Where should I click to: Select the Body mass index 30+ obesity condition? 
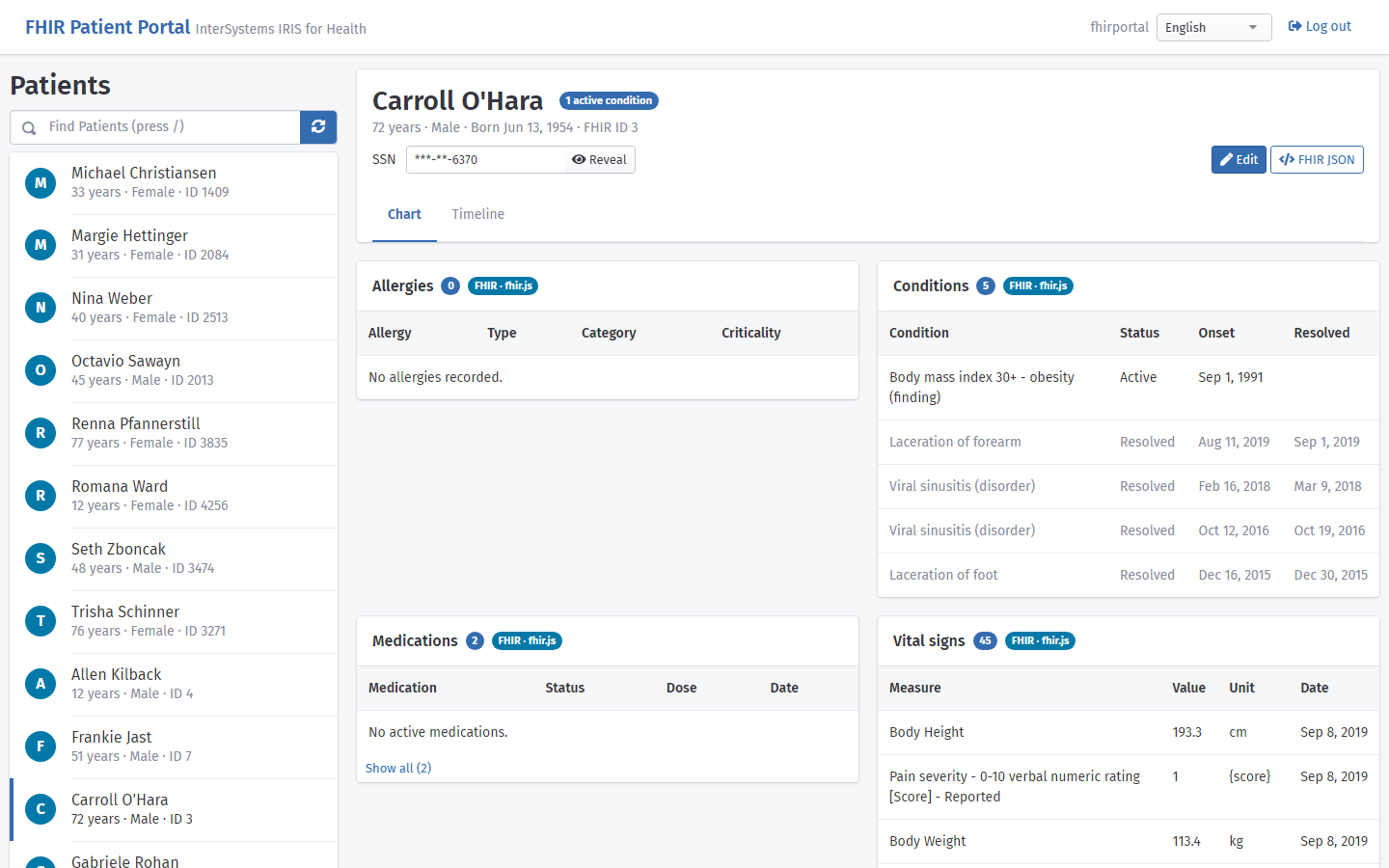tap(1129, 388)
